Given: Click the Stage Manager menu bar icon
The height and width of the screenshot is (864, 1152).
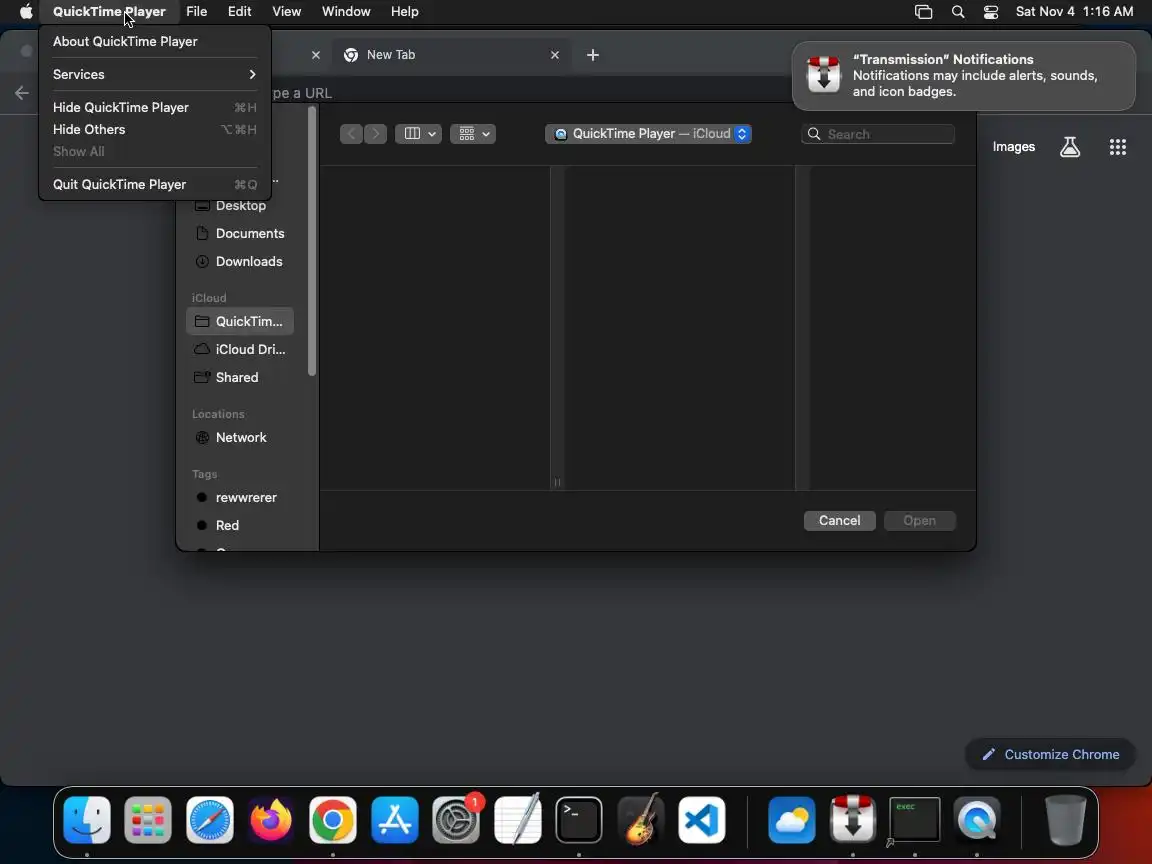Looking at the screenshot, I should (x=924, y=12).
